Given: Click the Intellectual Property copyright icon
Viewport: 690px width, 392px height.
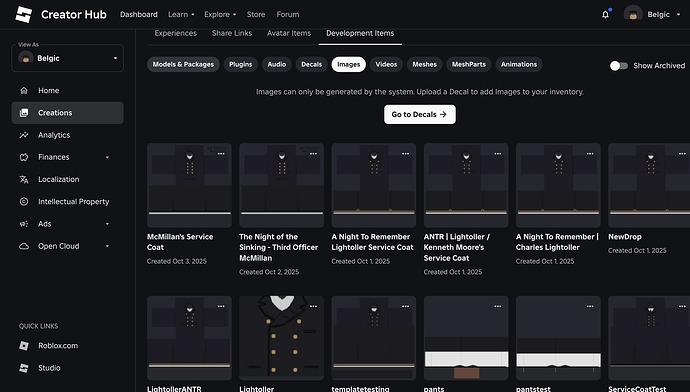Looking at the screenshot, I should (x=24, y=201).
